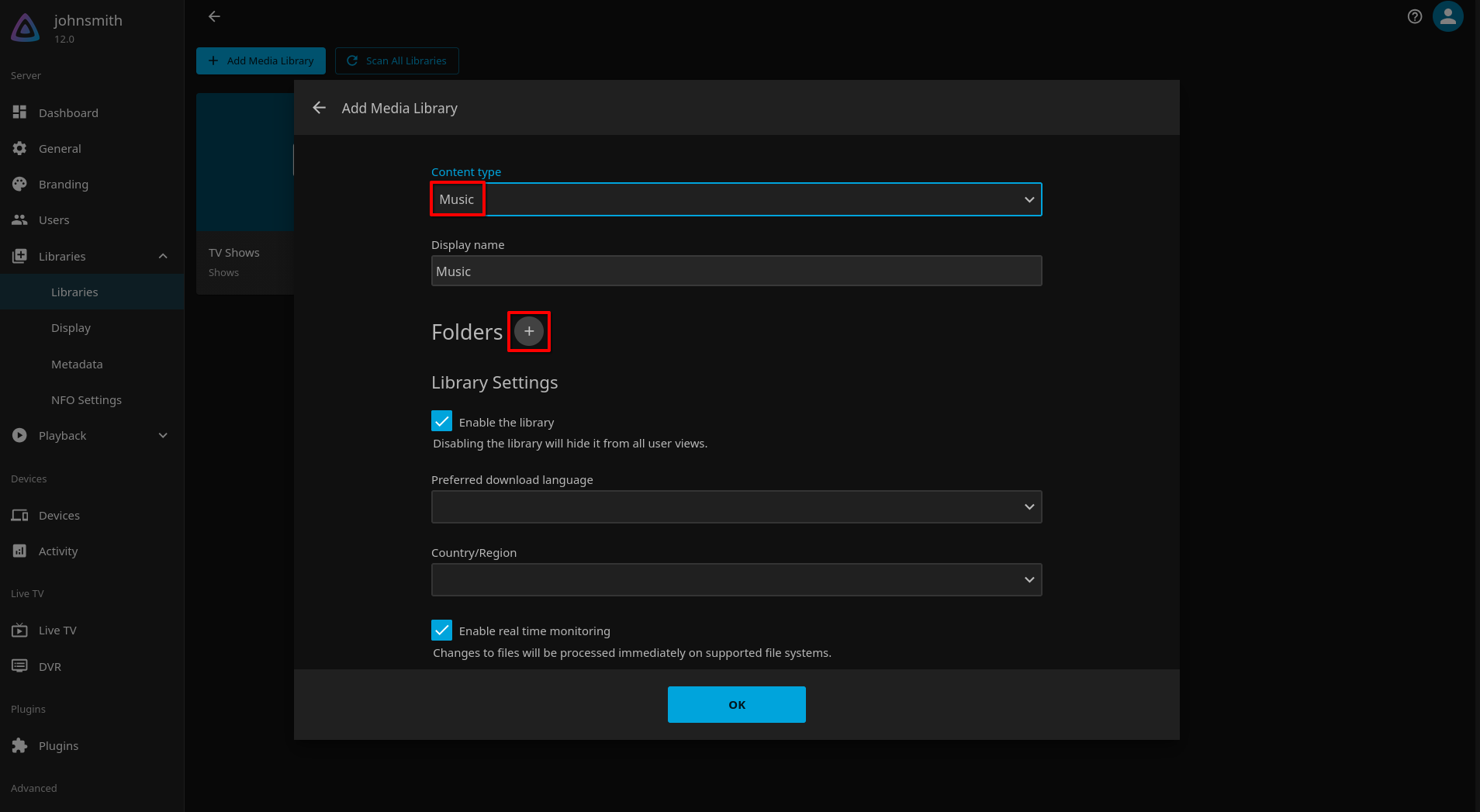The width and height of the screenshot is (1480, 812).
Task: Click the top page back arrow
Action: tap(215, 16)
